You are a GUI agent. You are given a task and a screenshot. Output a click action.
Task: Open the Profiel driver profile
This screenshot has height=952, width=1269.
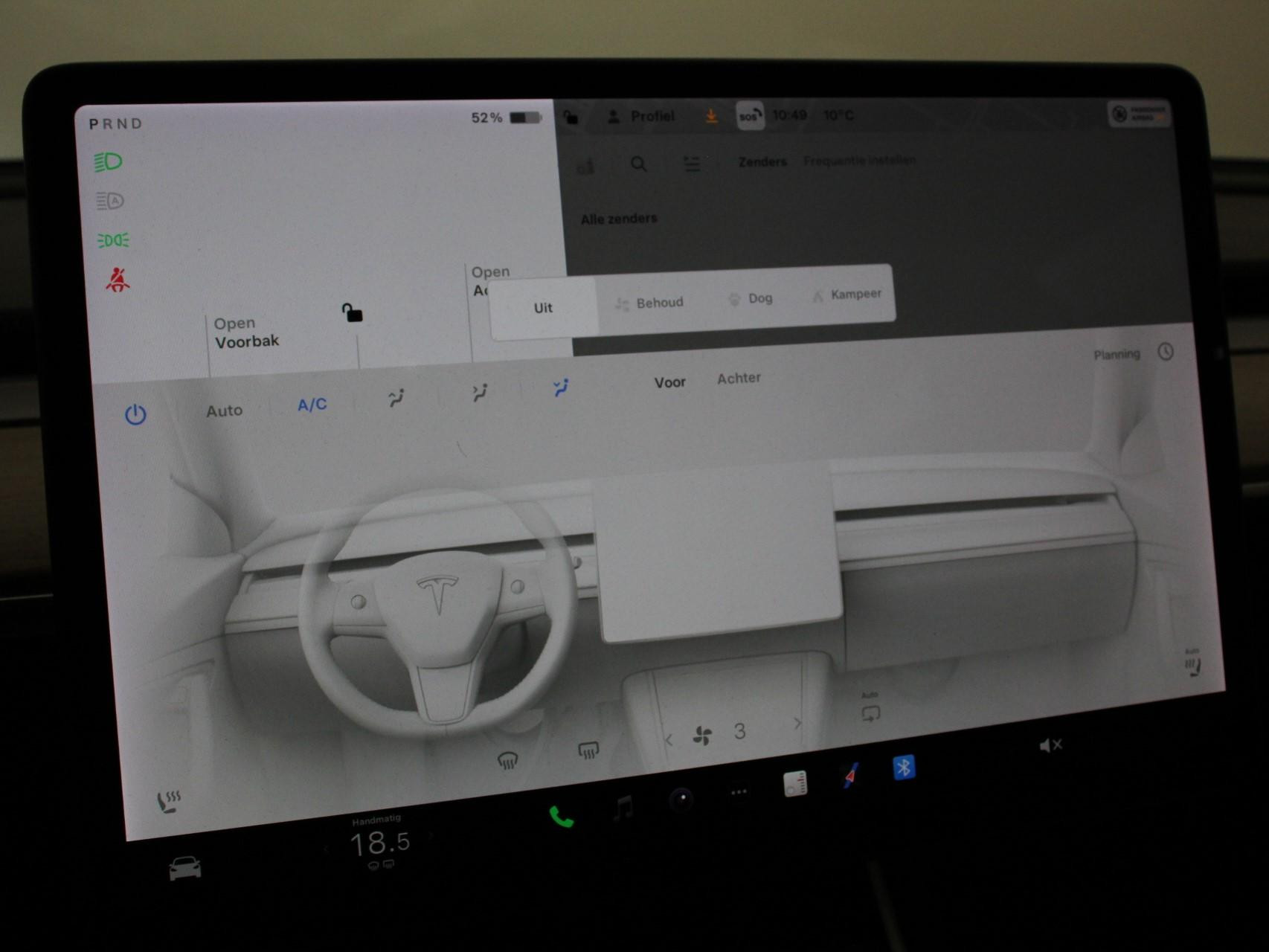point(640,117)
